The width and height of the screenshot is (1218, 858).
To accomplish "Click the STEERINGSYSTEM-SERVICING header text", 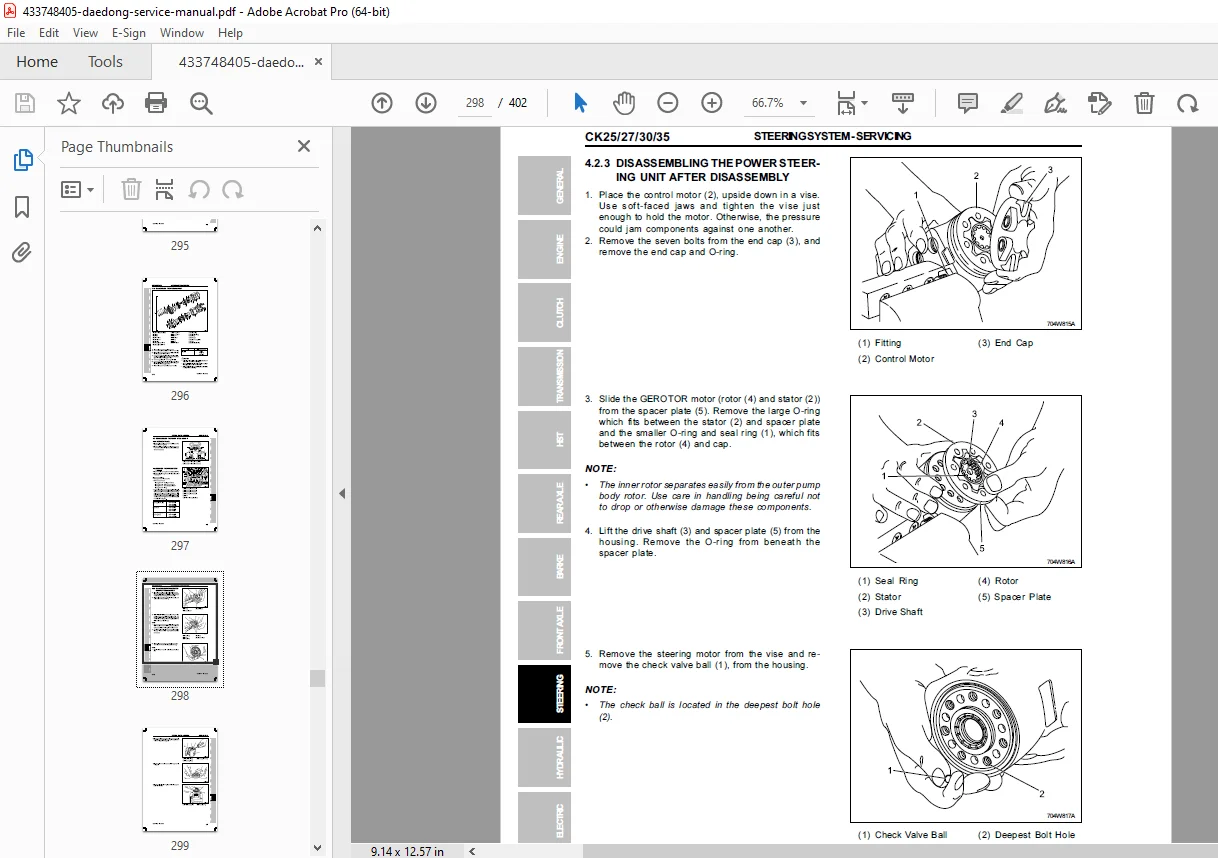I will (833, 137).
